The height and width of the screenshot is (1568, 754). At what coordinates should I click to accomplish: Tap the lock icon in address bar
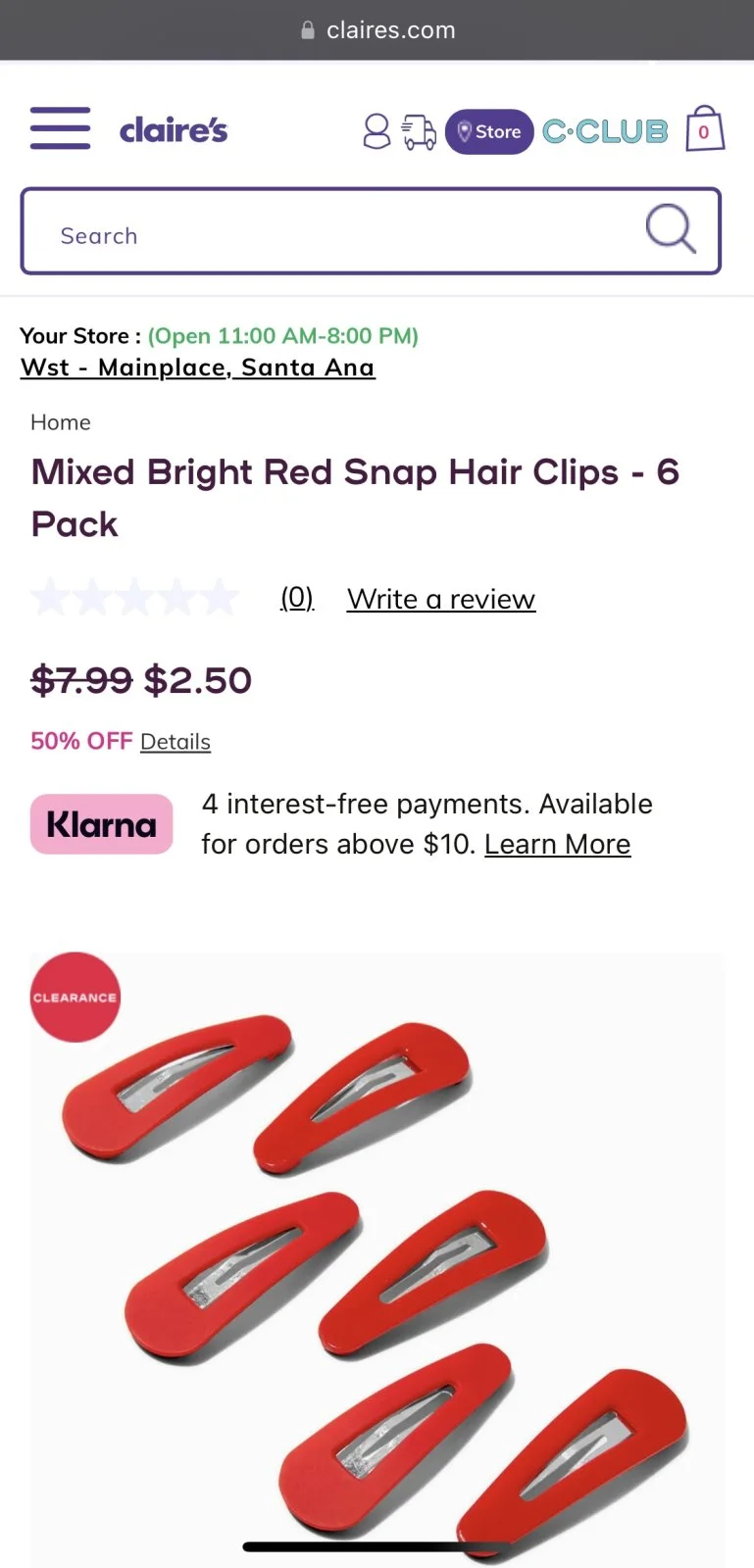click(308, 30)
